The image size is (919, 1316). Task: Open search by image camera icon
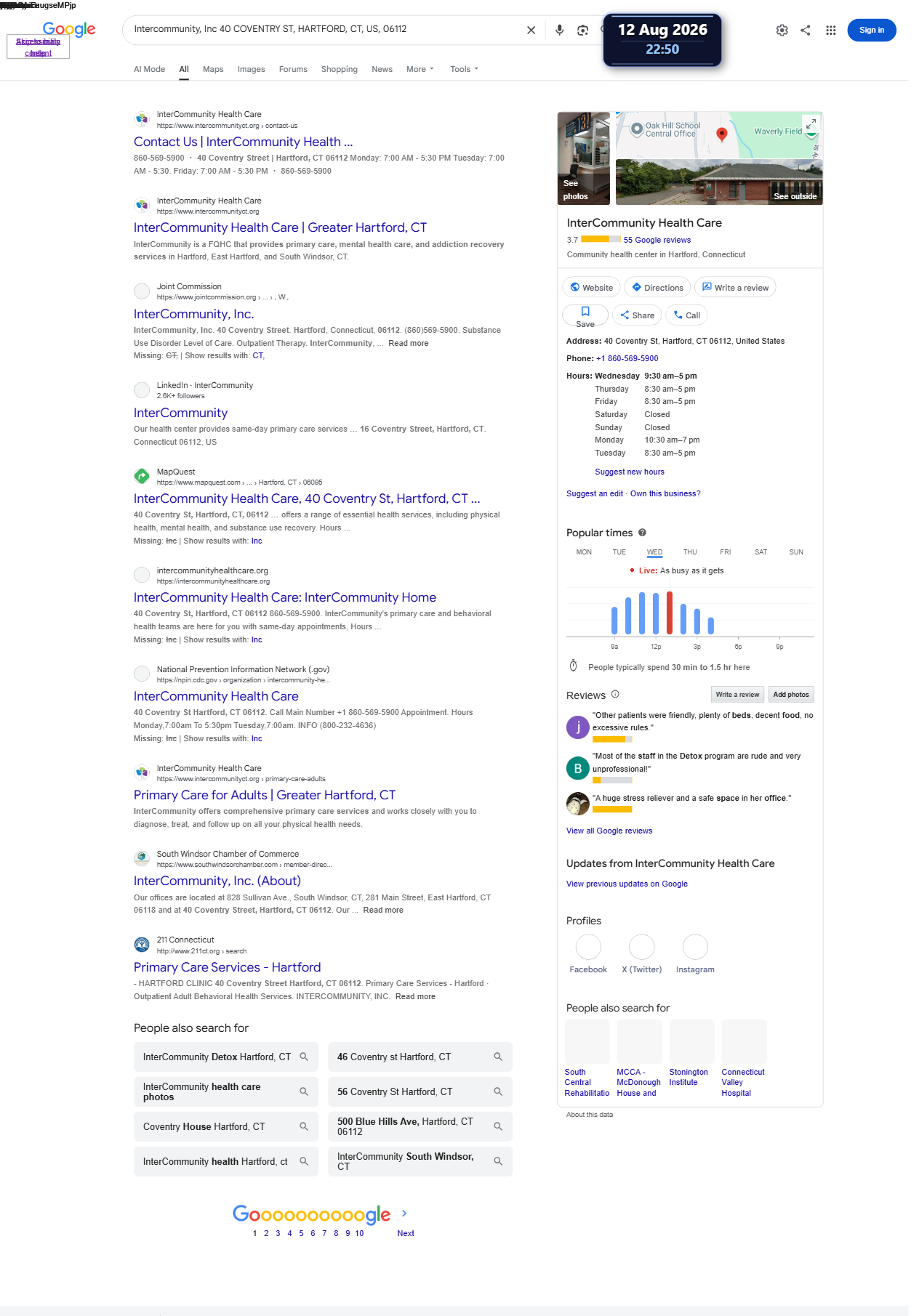coord(582,30)
